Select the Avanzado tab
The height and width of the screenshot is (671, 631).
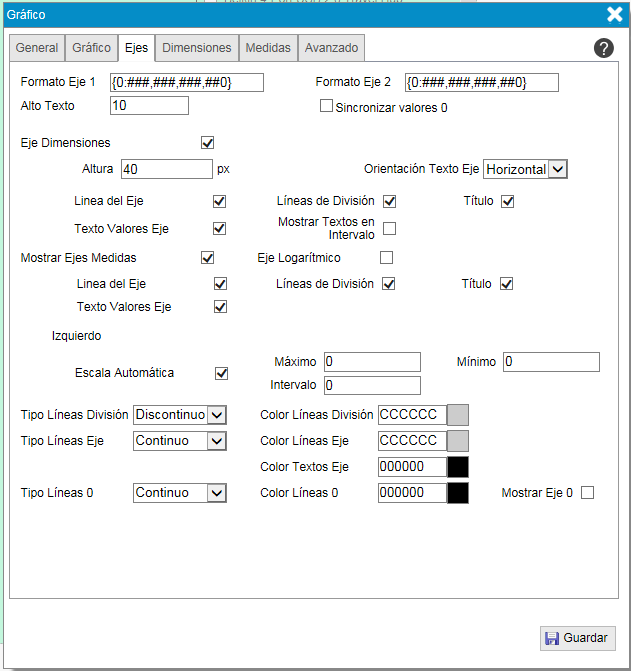coord(331,48)
